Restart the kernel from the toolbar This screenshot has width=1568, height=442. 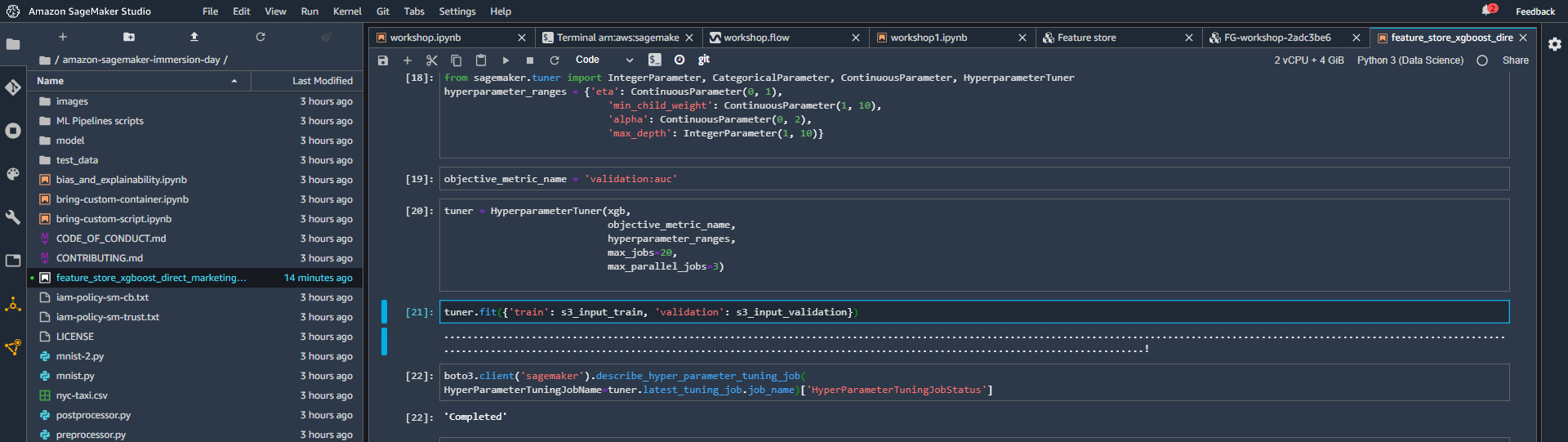555,60
